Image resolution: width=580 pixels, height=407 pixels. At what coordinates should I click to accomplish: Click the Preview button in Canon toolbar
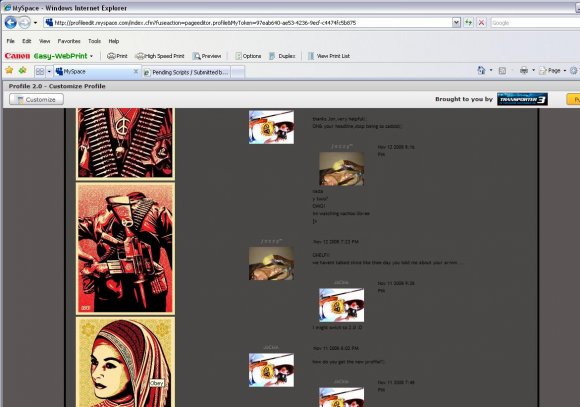pos(207,56)
